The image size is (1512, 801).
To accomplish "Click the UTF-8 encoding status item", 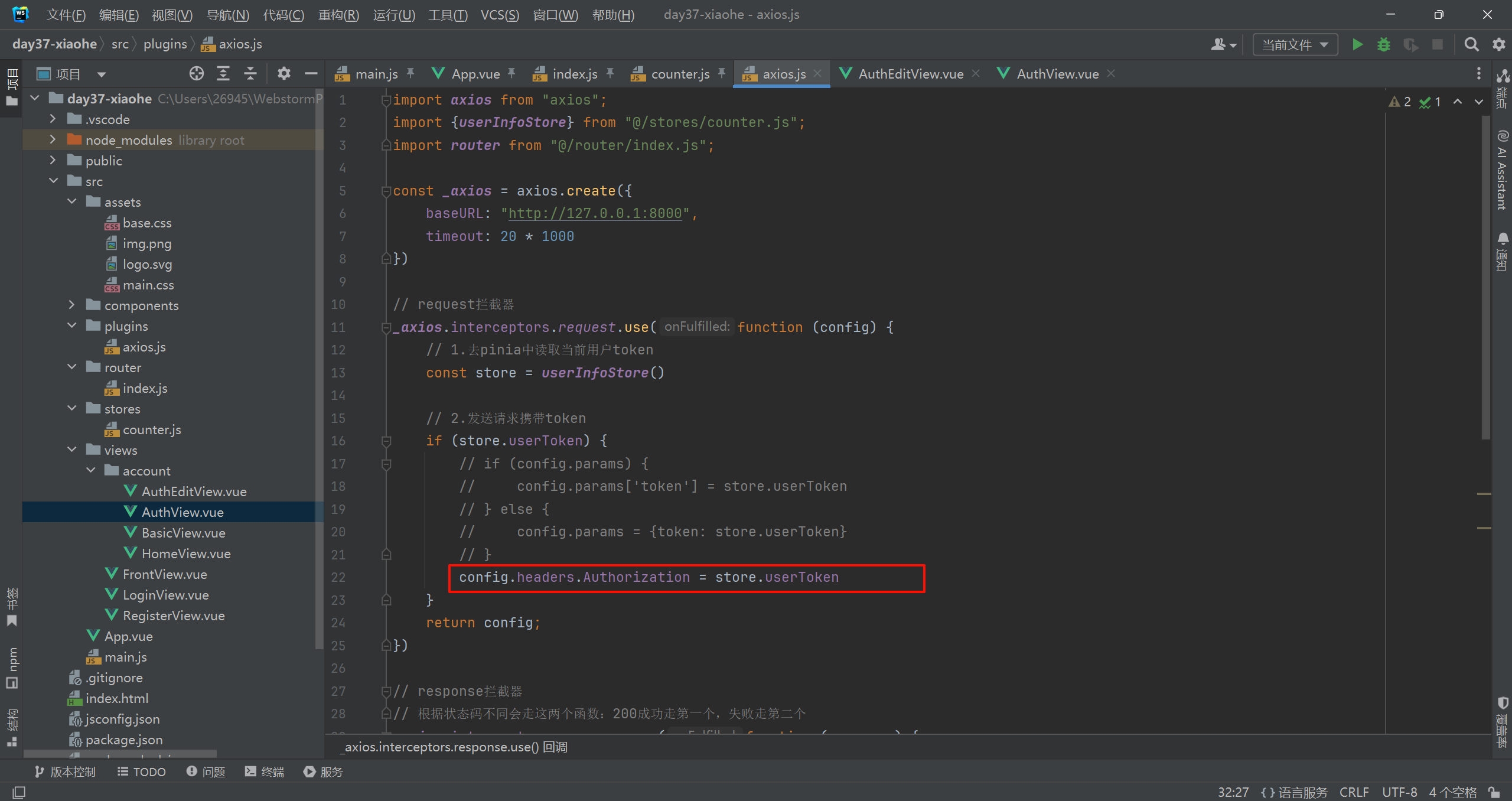I will [1399, 792].
